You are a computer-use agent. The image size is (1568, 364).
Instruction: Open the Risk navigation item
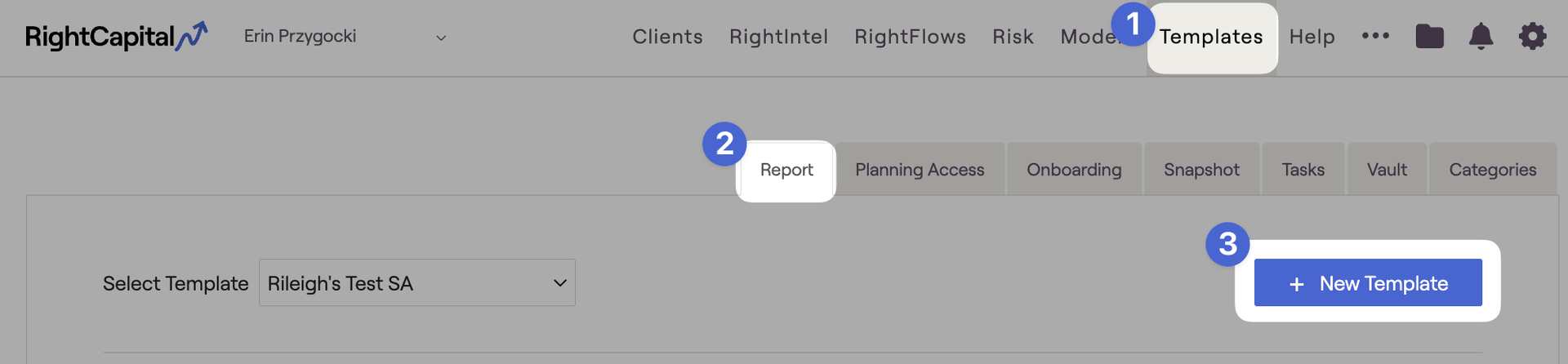click(1013, 37)
